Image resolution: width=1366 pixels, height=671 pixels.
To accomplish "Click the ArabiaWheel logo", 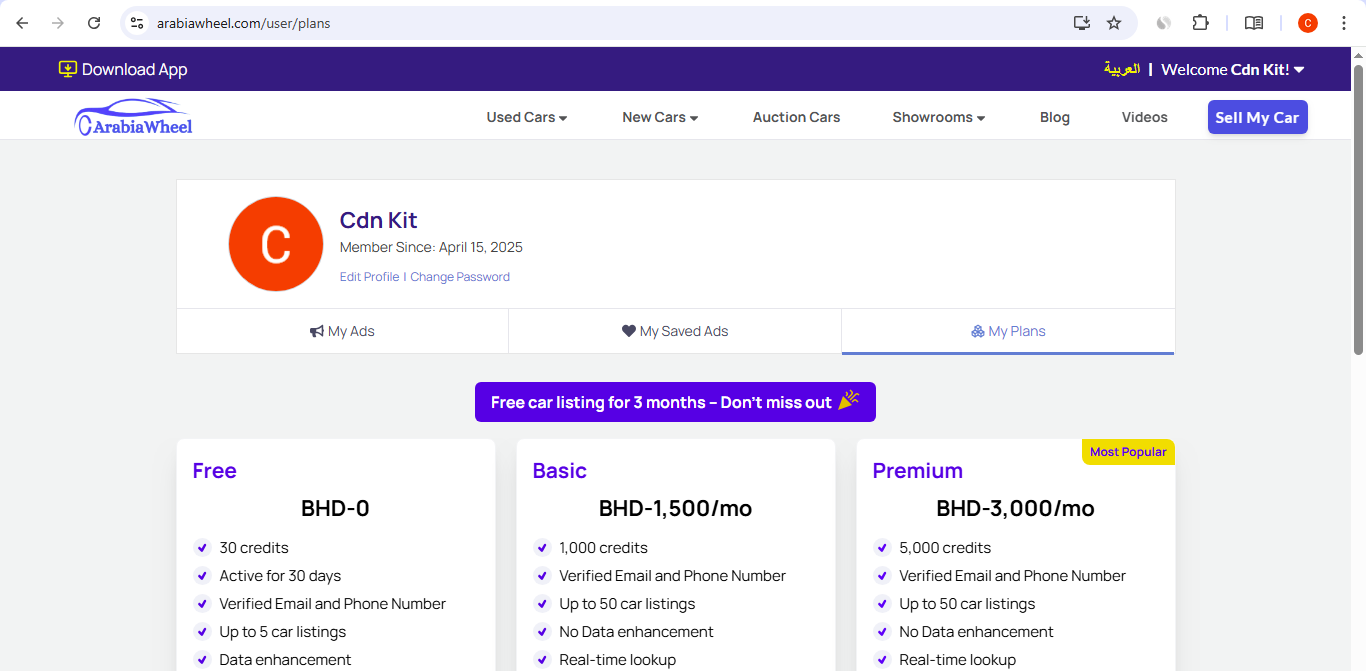I will 133,117.
